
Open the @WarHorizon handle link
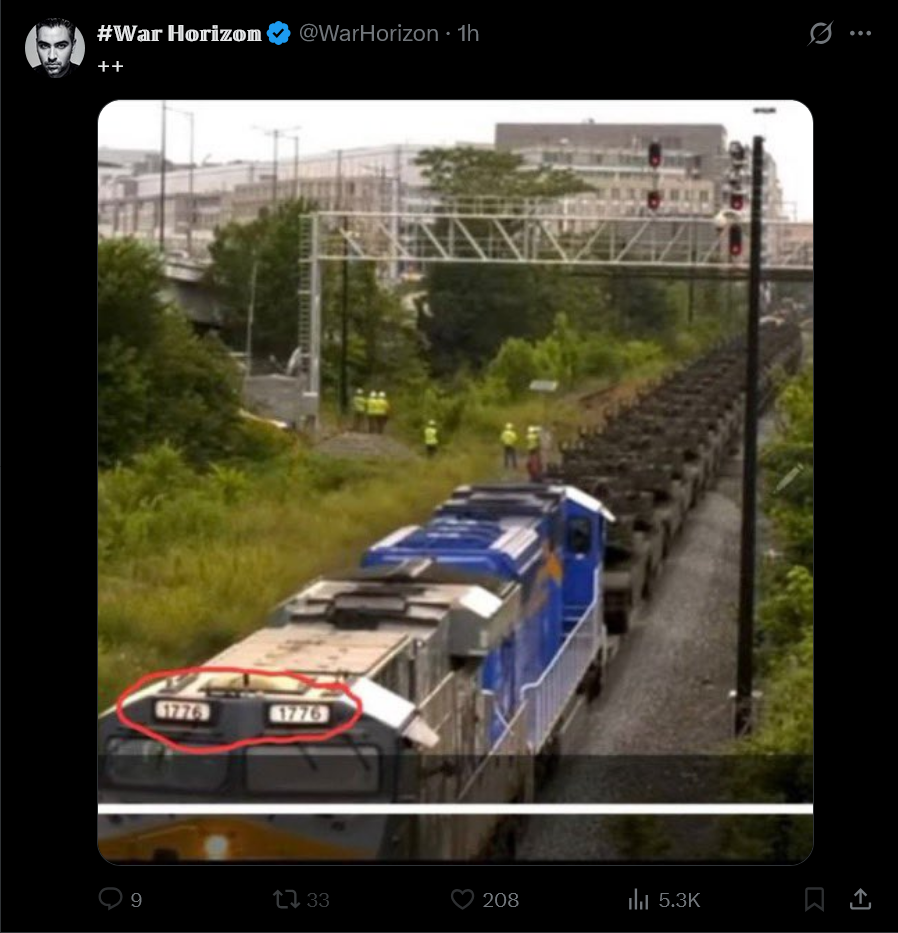click(368, 33)
